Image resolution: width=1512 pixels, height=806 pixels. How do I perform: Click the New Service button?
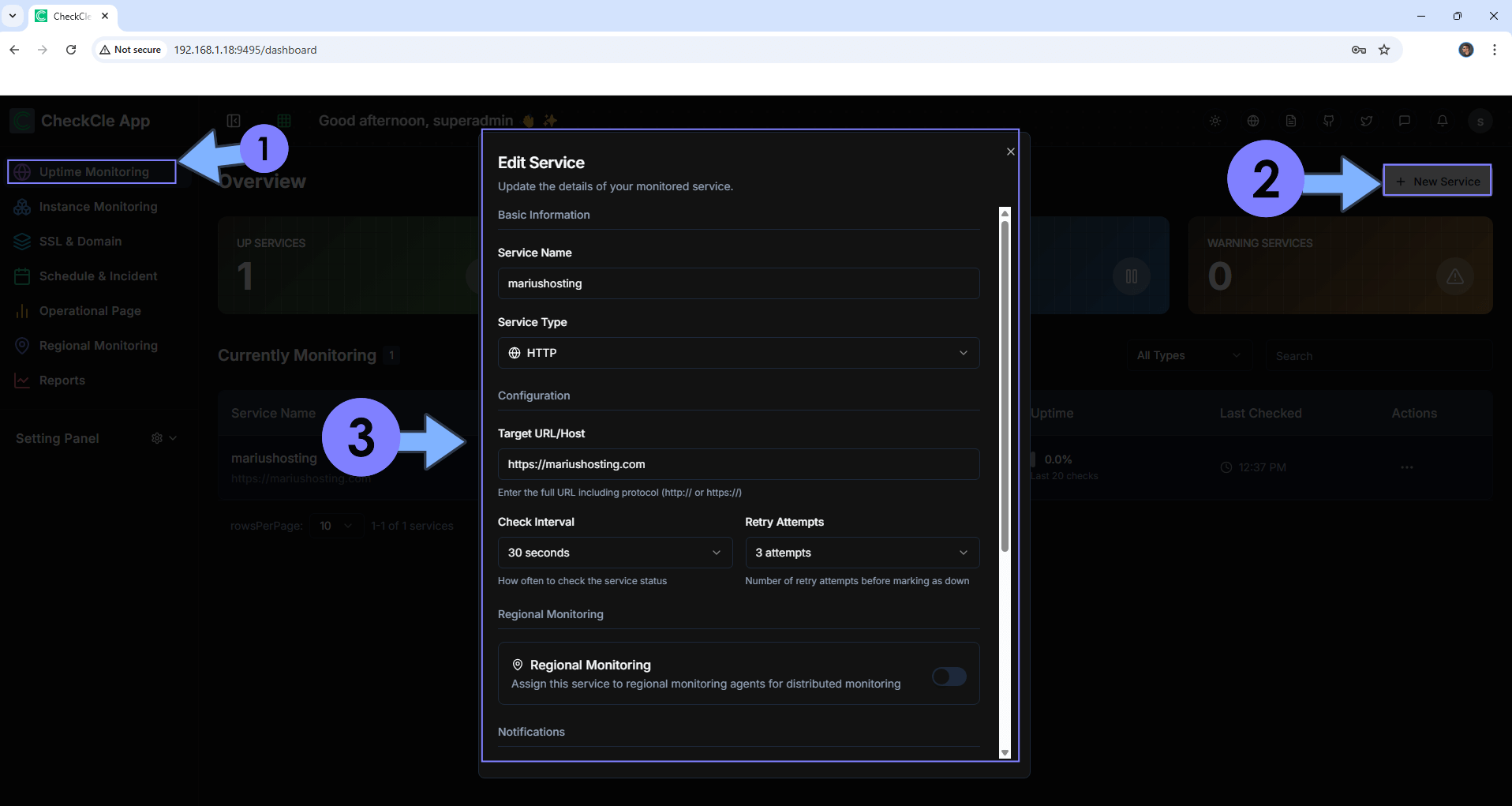pyautogui.click(x=1437, y=182)
